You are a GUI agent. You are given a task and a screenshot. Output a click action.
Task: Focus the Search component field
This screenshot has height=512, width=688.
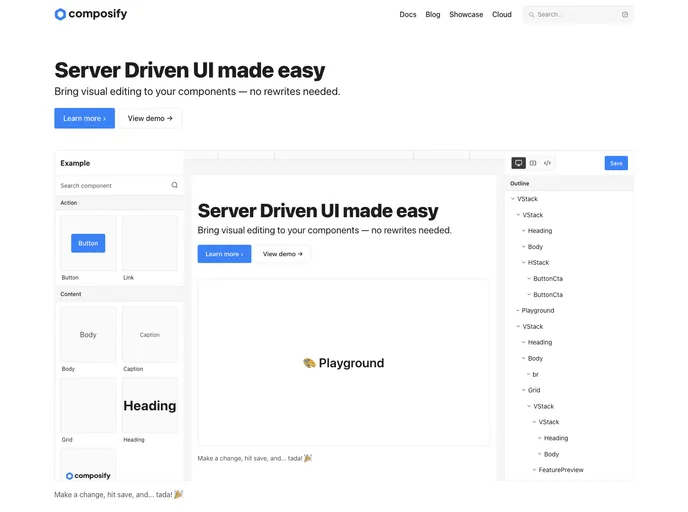[119, 185]
